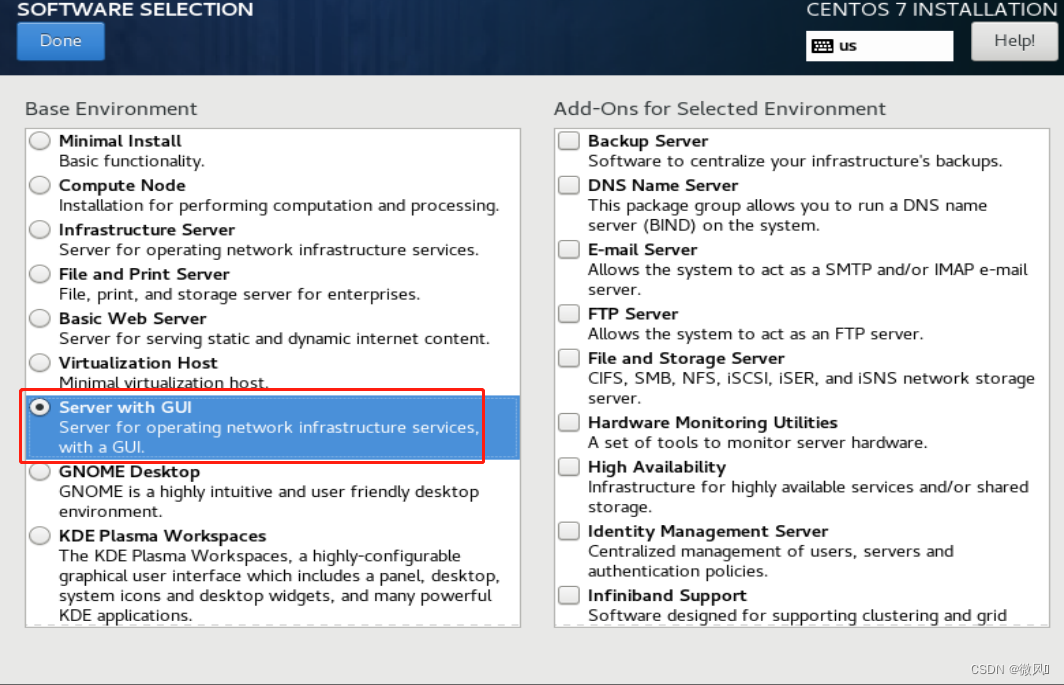Pick the File and Print Server option

(x=40, y=274)
